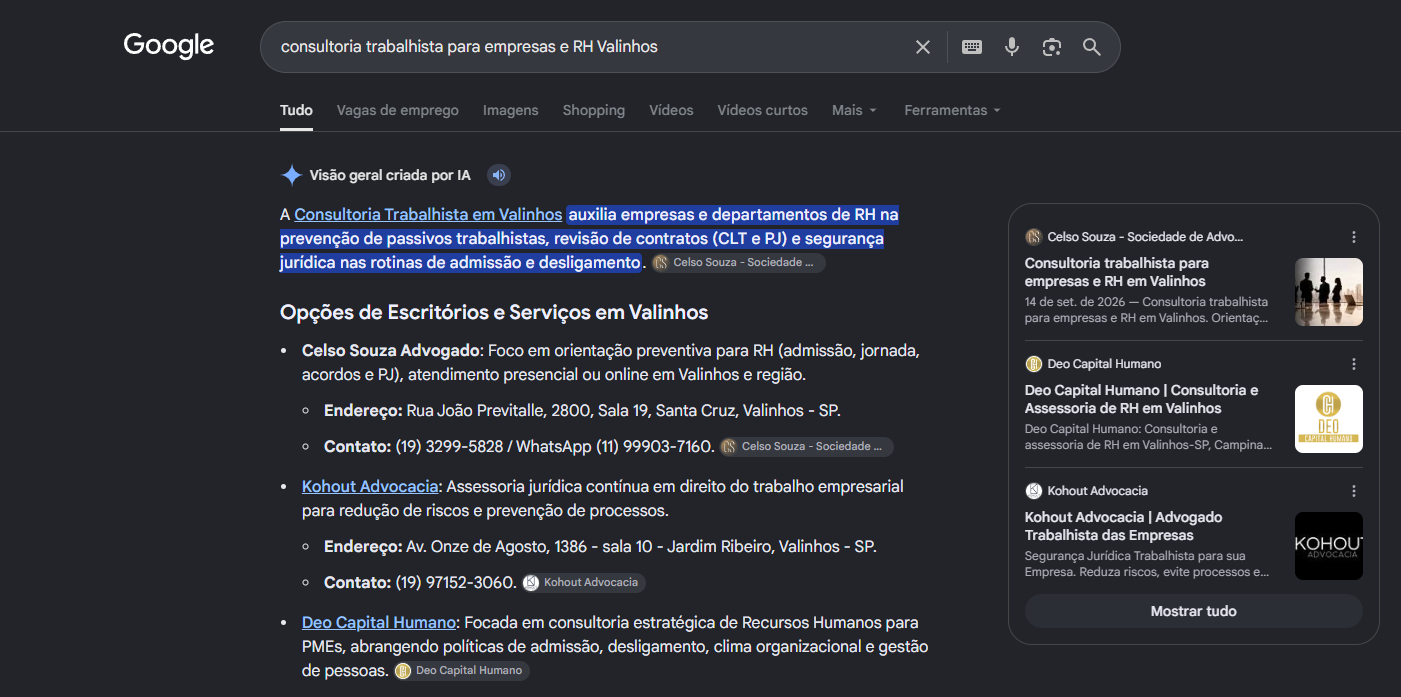
Task: Start voice search with the microphone icon
Action: click(1012, 47)
